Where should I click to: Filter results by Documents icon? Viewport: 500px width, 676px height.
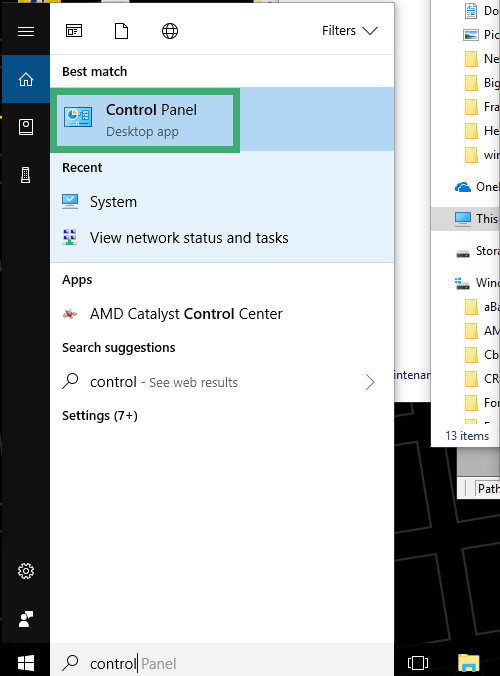122,31
